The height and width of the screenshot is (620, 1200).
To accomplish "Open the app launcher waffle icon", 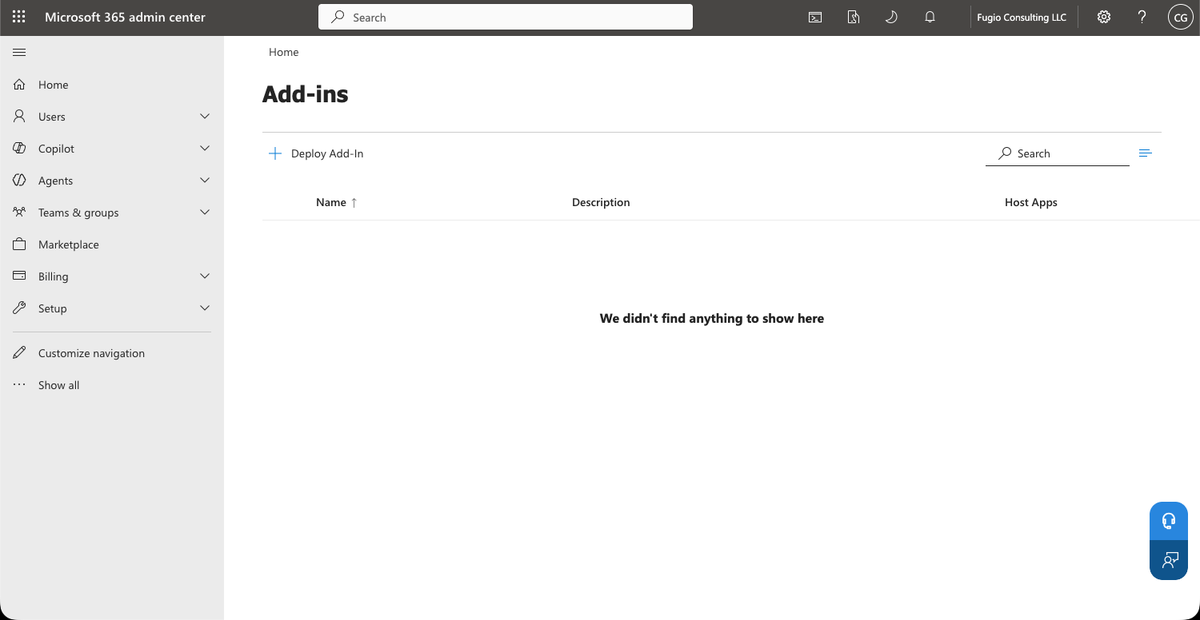I will [x=19, y=17].
